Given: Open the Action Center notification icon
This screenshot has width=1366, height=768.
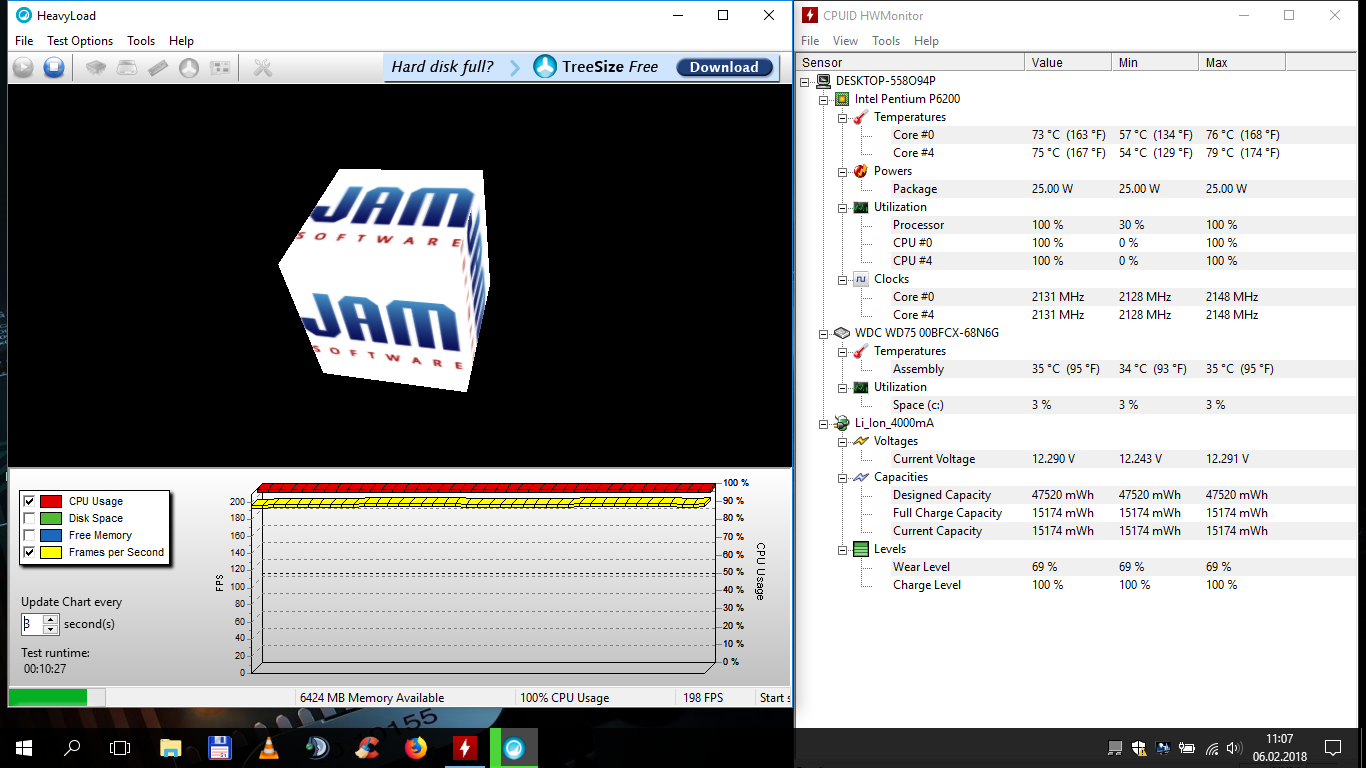Looking at the screenshot, I should coord(1333,747).
